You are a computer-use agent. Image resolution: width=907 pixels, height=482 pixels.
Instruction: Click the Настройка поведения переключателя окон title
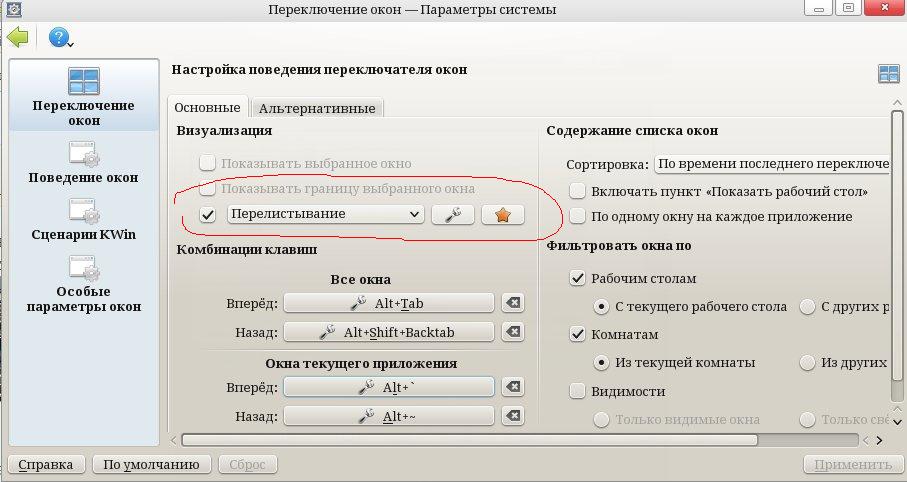coord(319,69)
